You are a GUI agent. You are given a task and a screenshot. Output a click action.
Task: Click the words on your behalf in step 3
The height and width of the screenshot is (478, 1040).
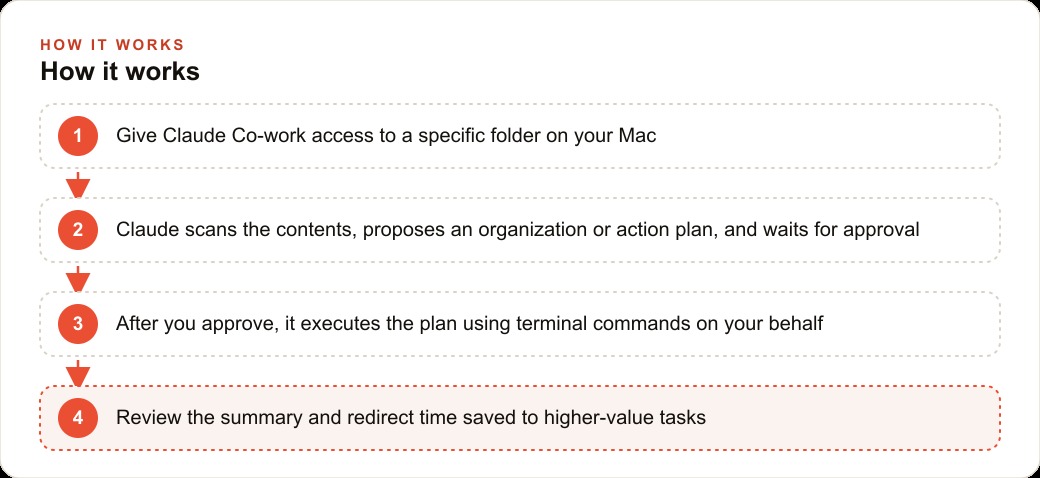point(758,324)
